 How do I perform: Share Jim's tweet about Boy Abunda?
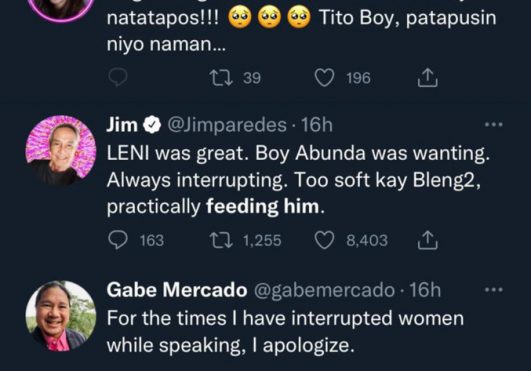click(x=427, y=240)
